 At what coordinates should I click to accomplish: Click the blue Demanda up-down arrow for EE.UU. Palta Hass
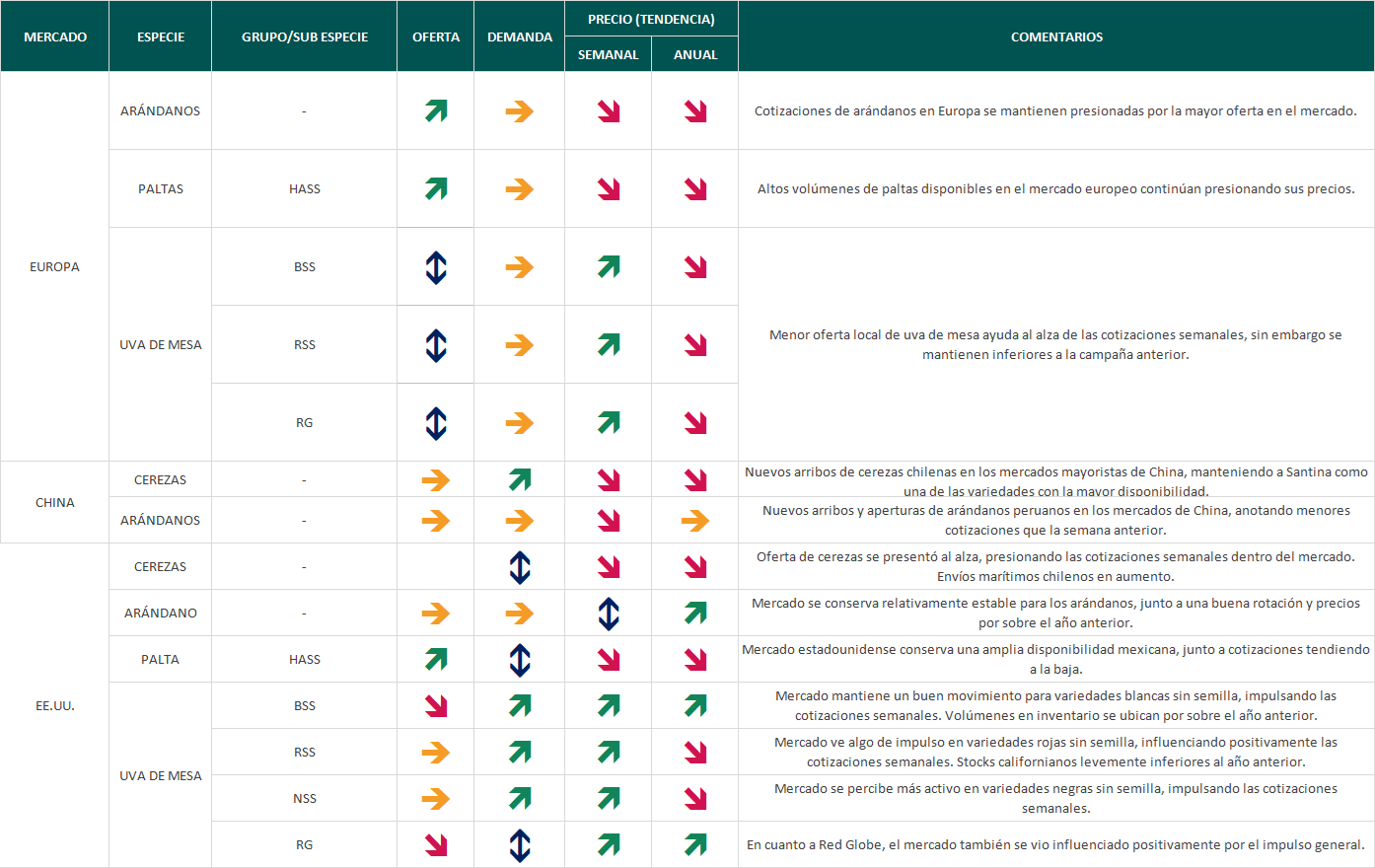(x=520, y=660)
